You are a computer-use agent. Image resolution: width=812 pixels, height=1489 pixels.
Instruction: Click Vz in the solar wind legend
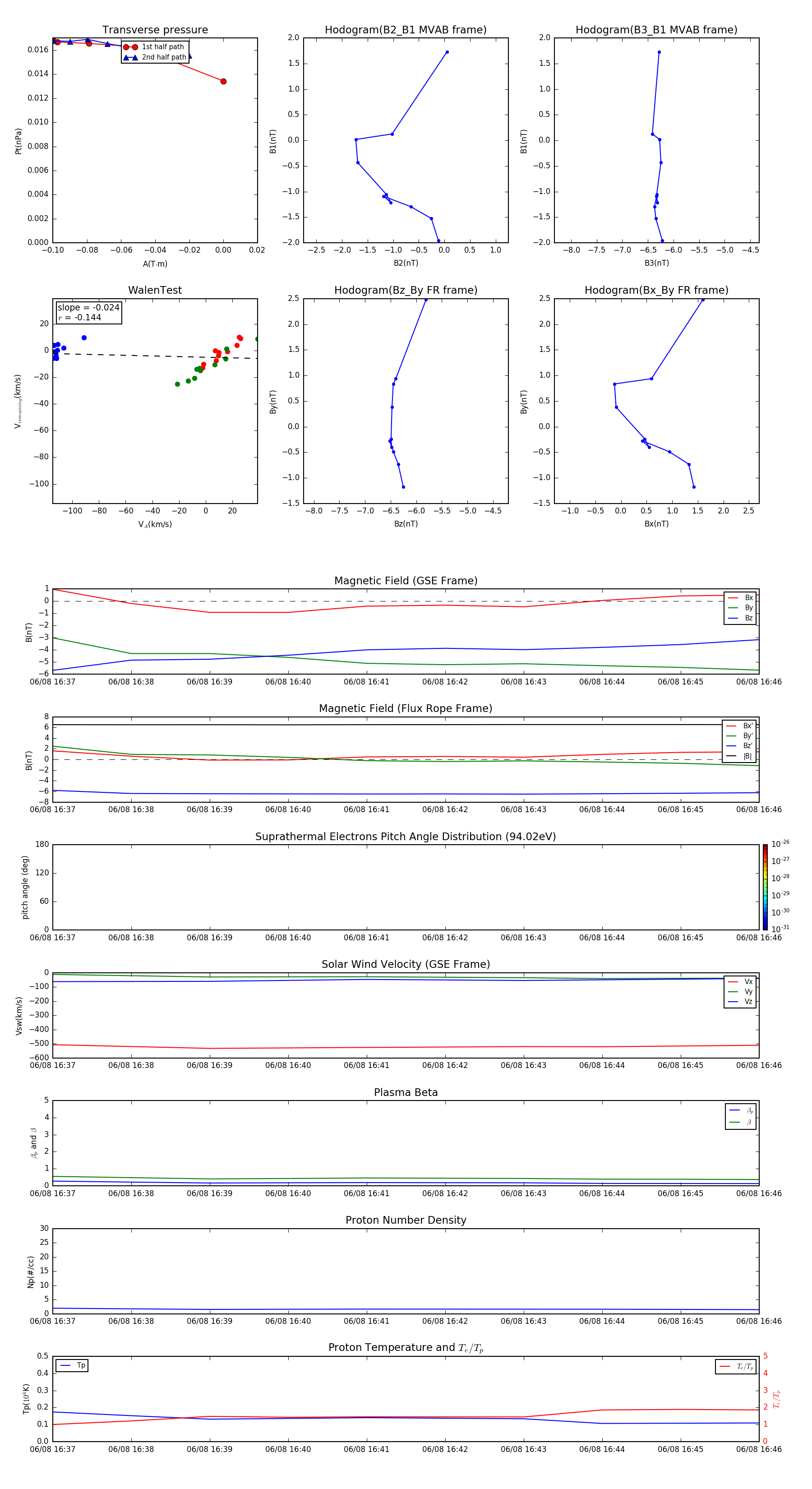click(740, 1002)
